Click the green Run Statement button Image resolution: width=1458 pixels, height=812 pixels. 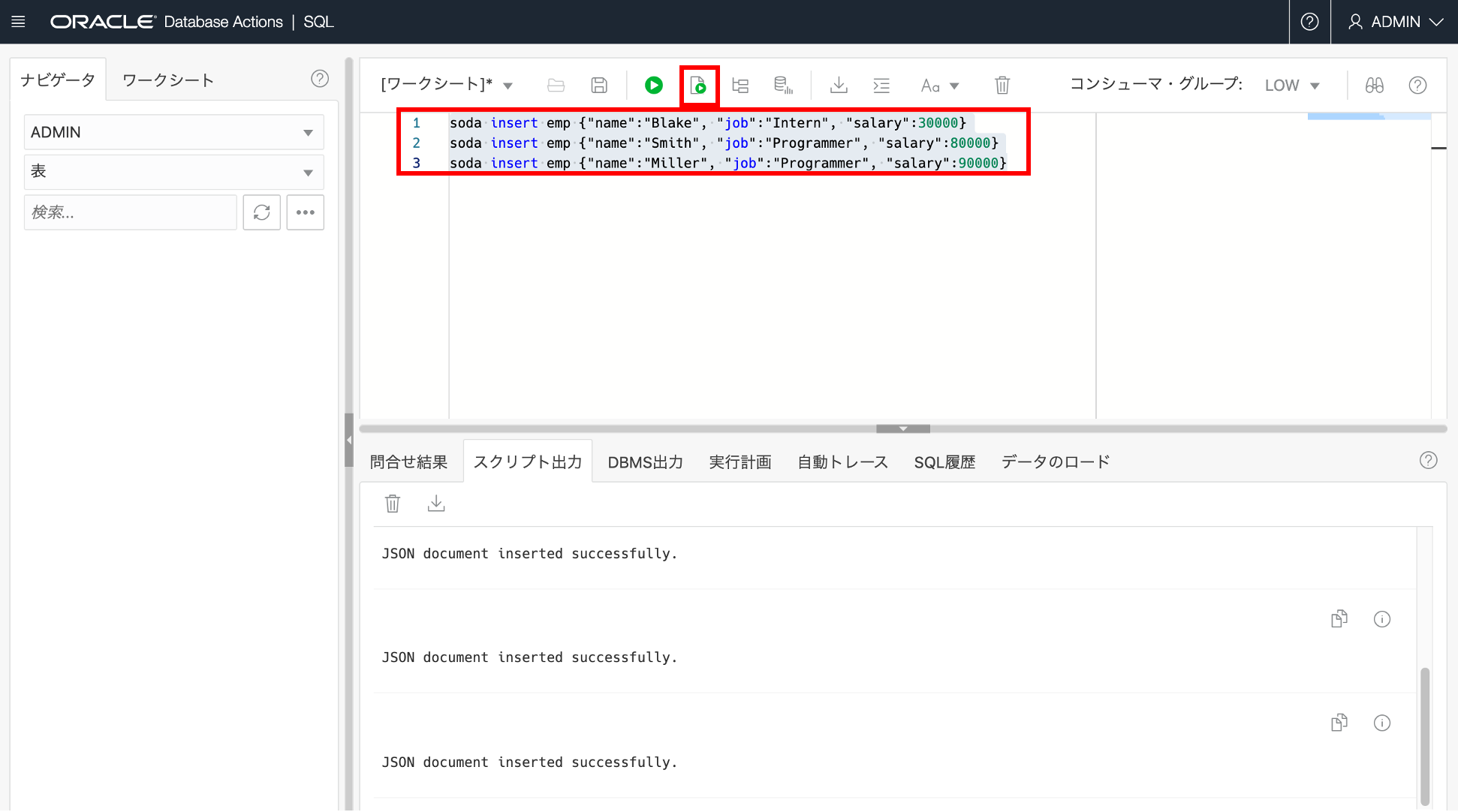(x=653, y=86)
